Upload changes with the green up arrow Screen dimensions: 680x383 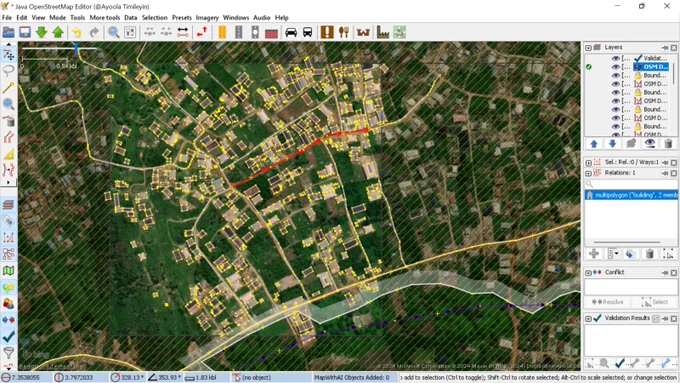pos(58,32)
